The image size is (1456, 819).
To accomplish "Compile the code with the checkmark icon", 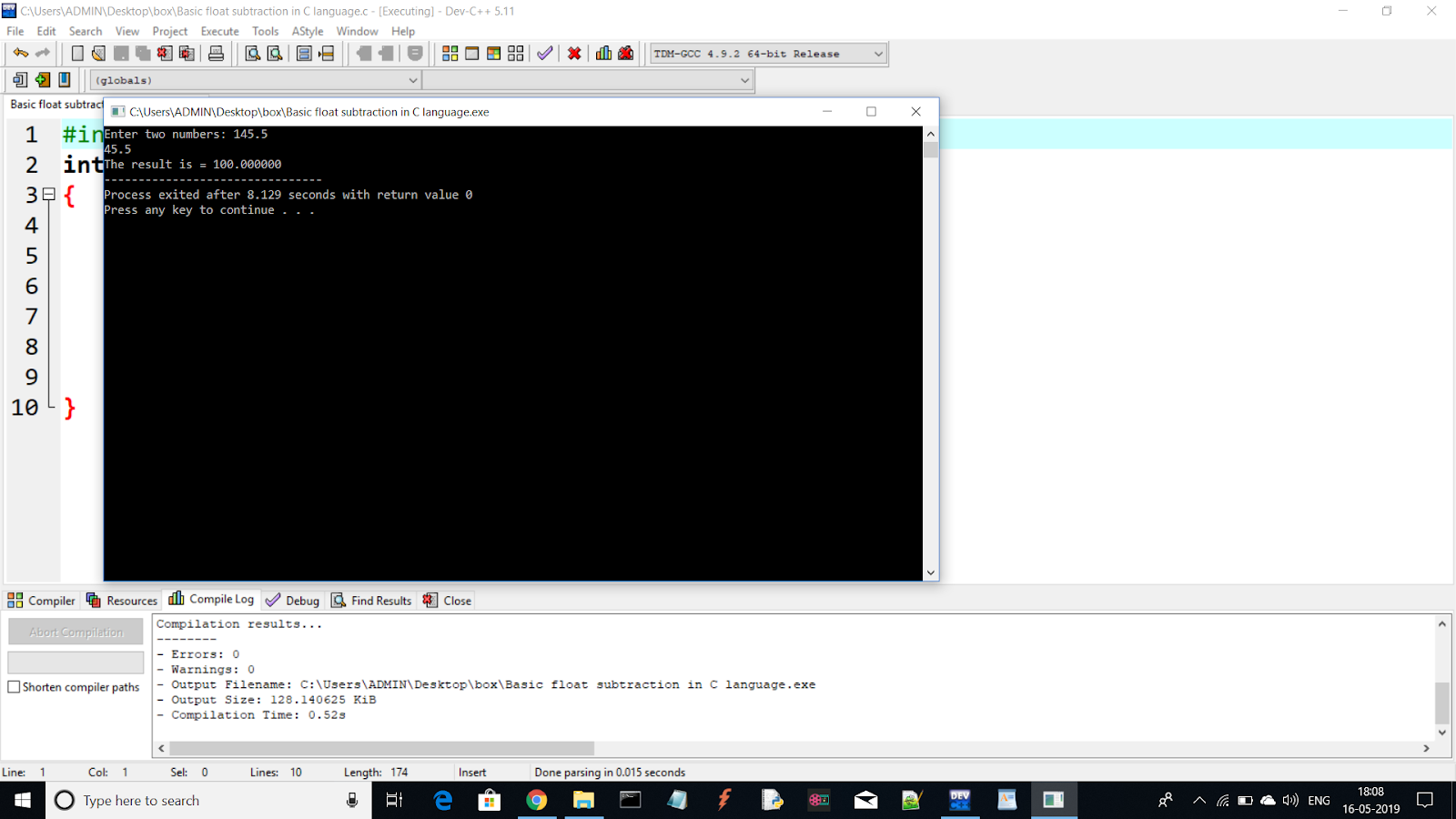I will 544,53.
